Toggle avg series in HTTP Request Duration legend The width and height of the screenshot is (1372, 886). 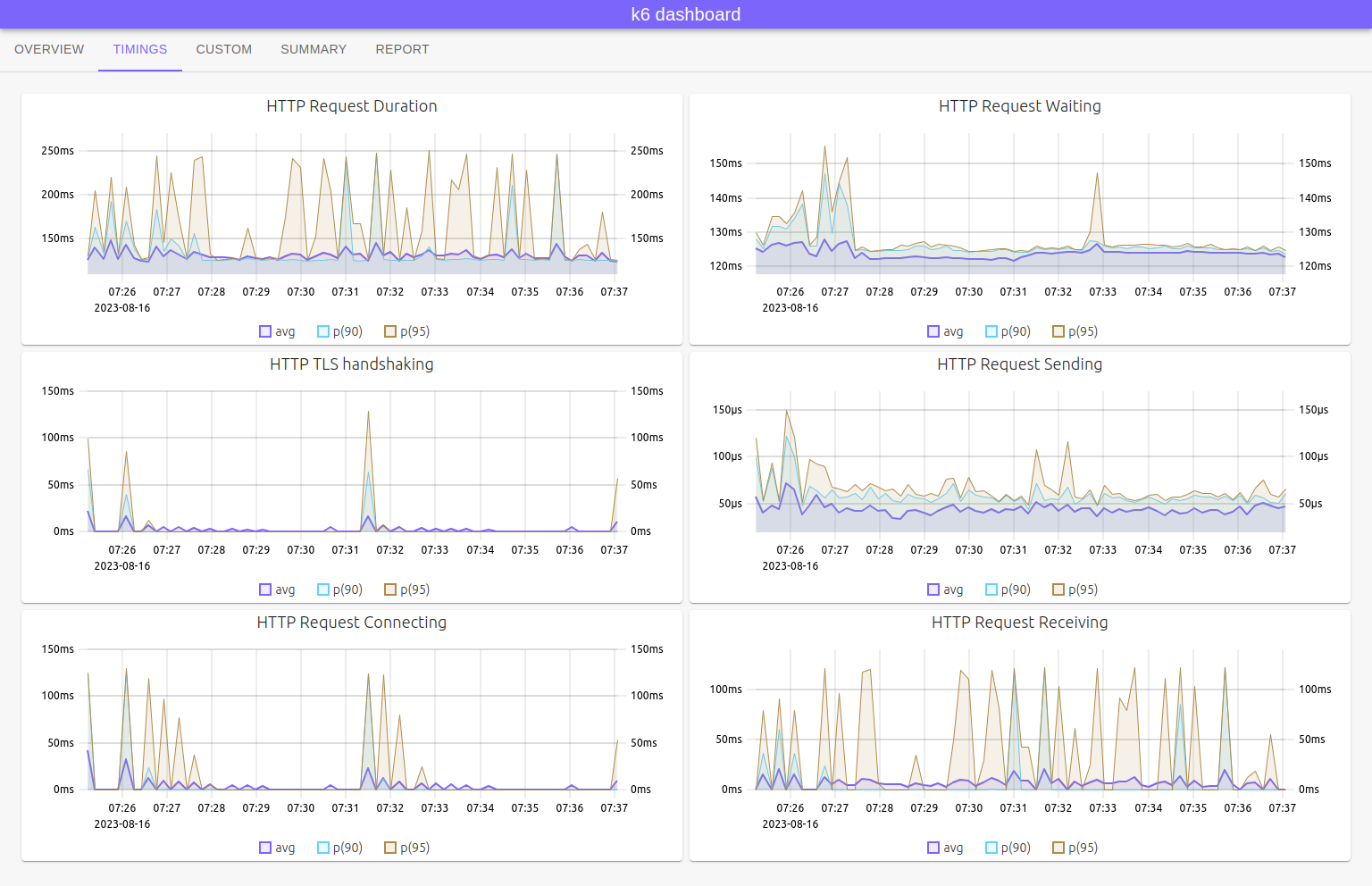pyautogui.click(x=277, y=331)
